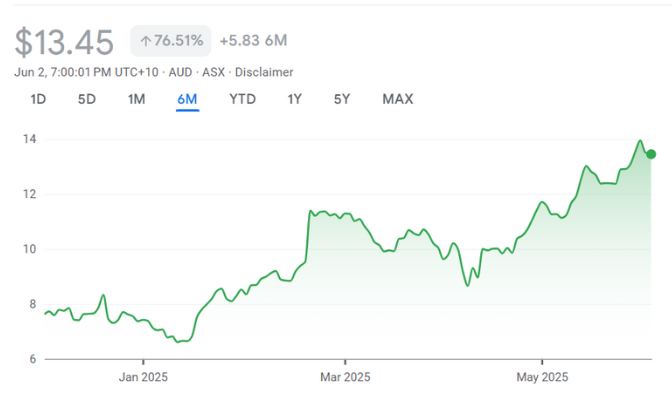Click the +5.83 6M change text
The width and height of the screenshot is (672, 400).
click(253, 41)
